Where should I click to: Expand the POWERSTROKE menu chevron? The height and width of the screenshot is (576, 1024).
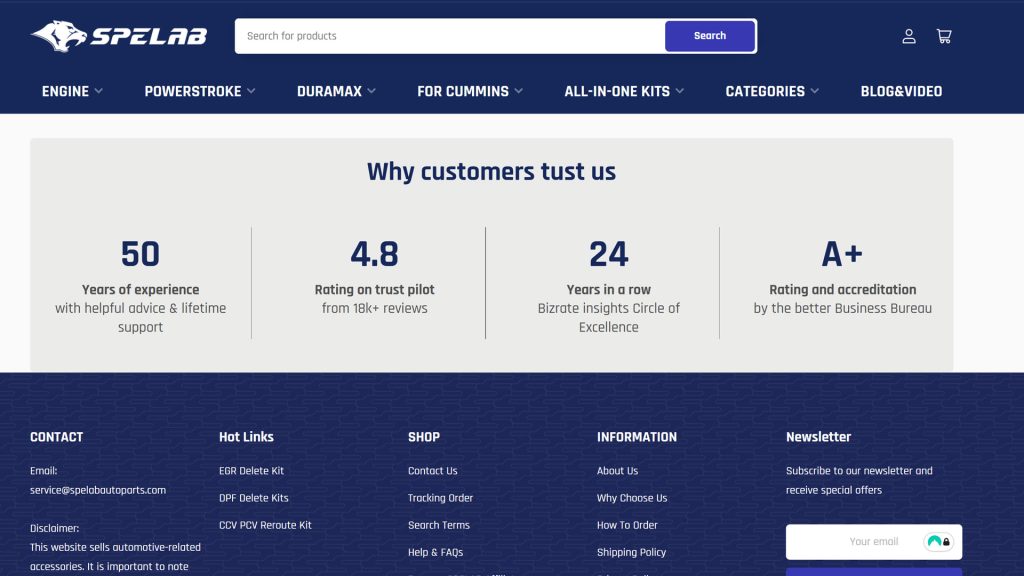pyautogui.click(x=251, y=91)
